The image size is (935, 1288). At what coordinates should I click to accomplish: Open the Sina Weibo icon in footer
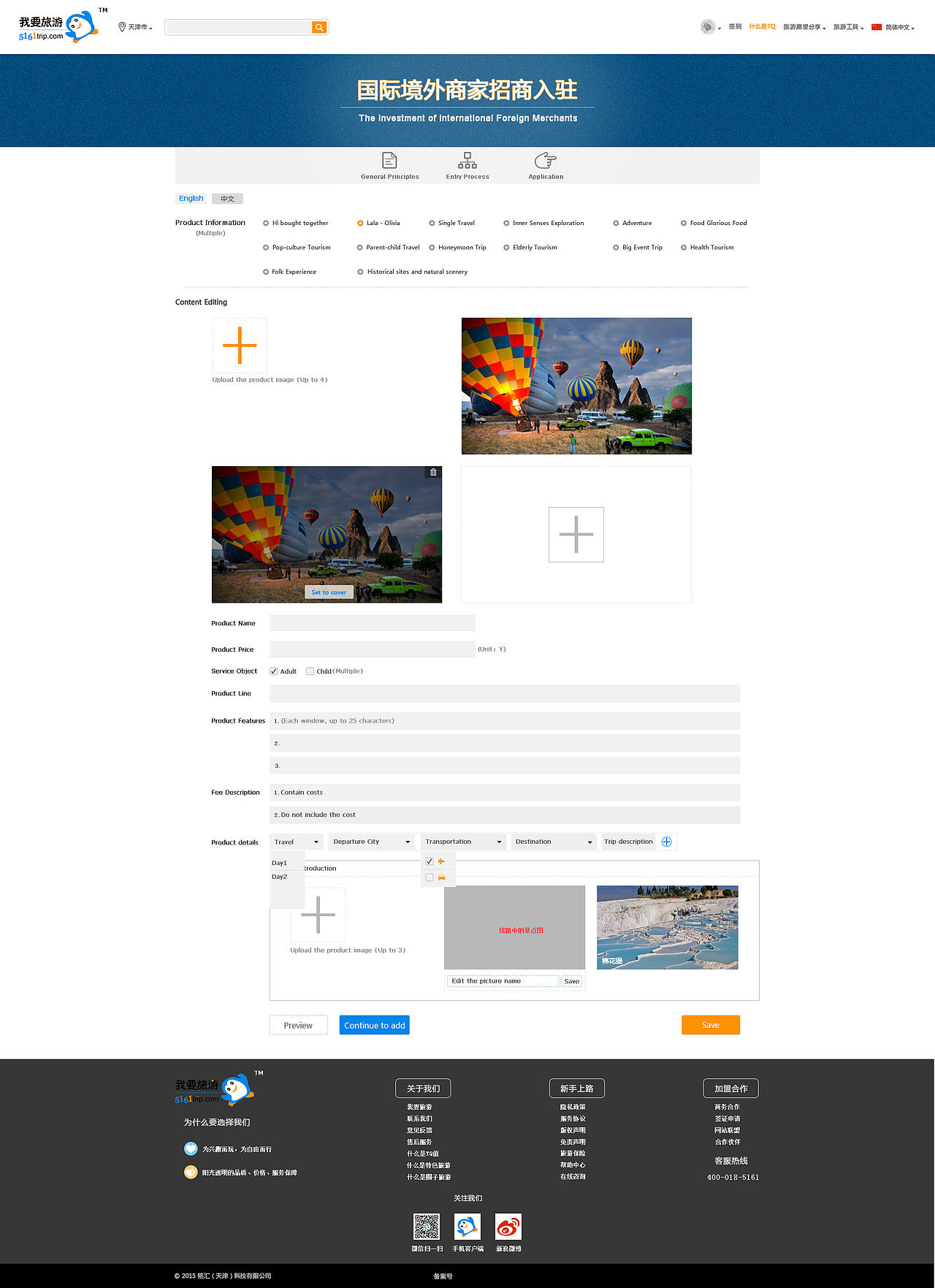click(508, 1227)
